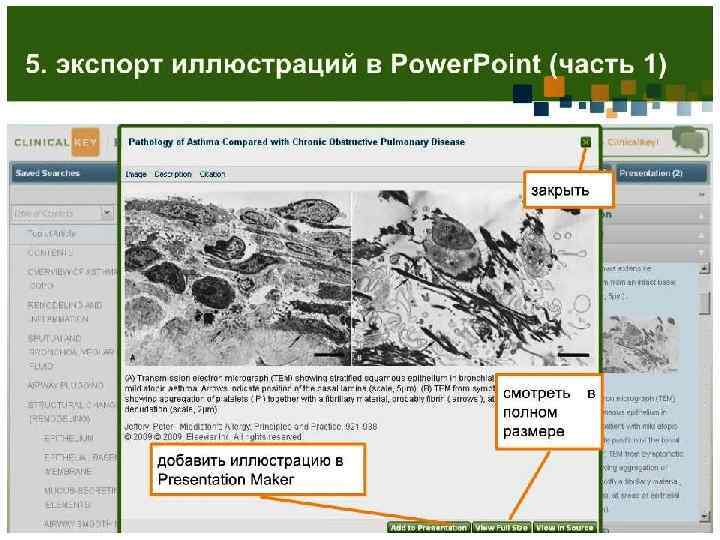Select REMODELING AND INFLAMMATION outline item
This screenshot has height=540, width=720.
point(64,312)
